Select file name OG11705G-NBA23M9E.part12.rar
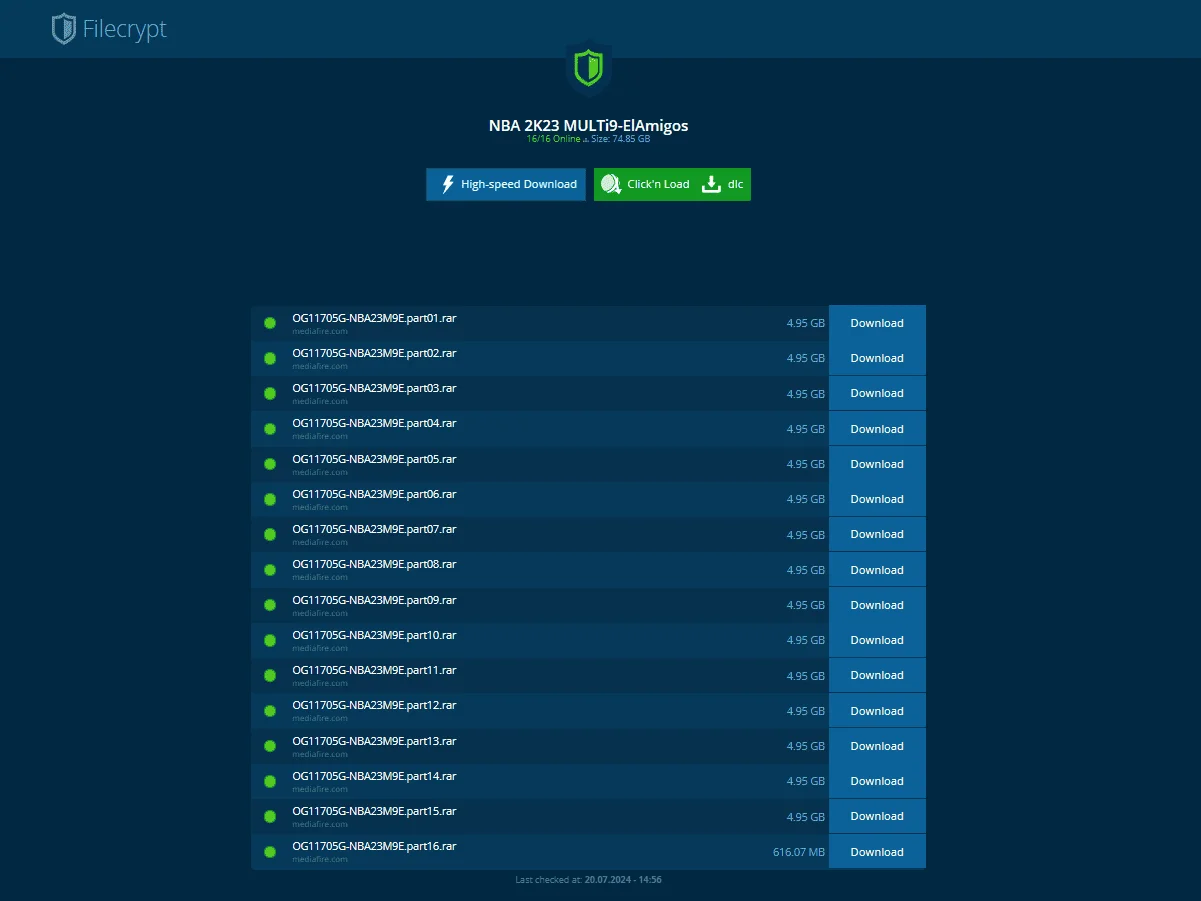 [374, 705]
